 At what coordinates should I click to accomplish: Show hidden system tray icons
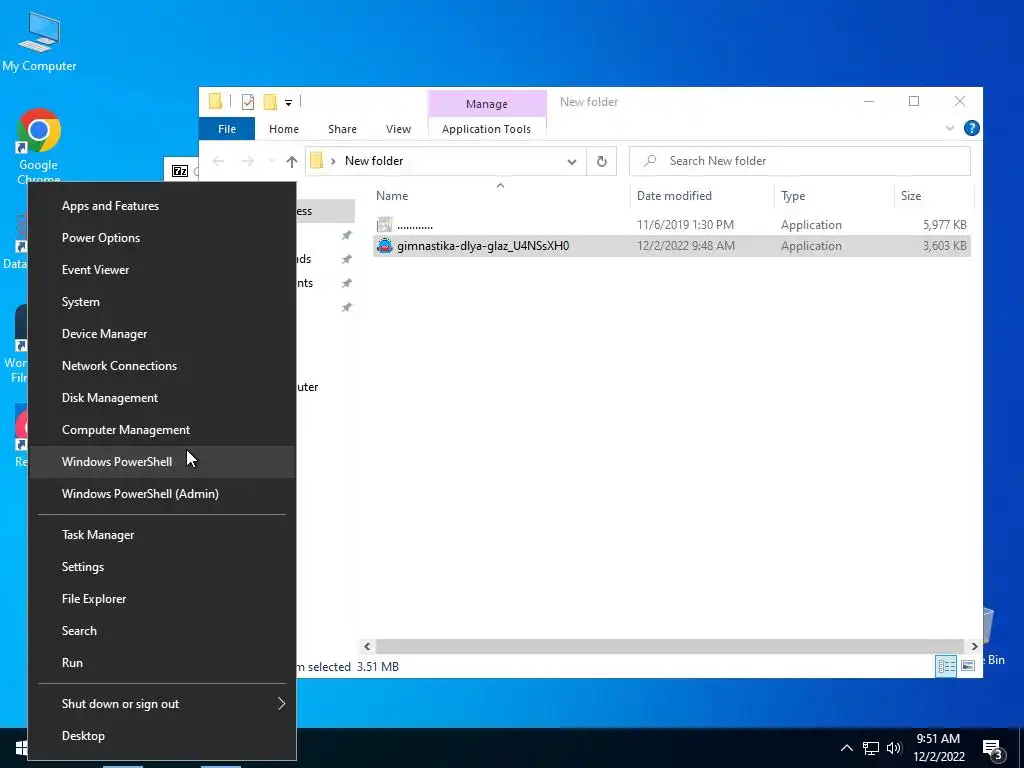pyautogui.click(x=846, y=748)
